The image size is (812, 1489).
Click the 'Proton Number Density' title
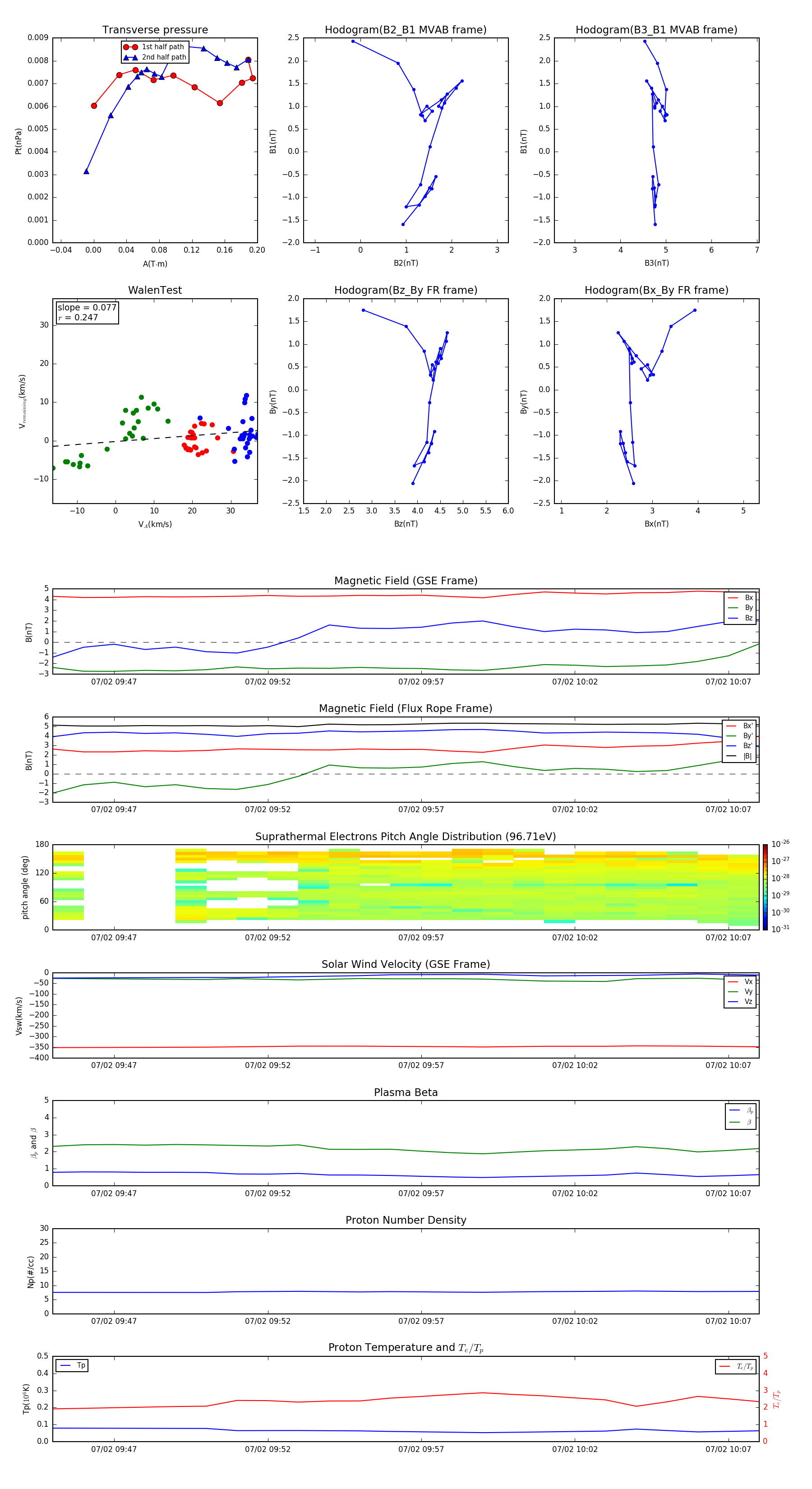coord(406,1220)
